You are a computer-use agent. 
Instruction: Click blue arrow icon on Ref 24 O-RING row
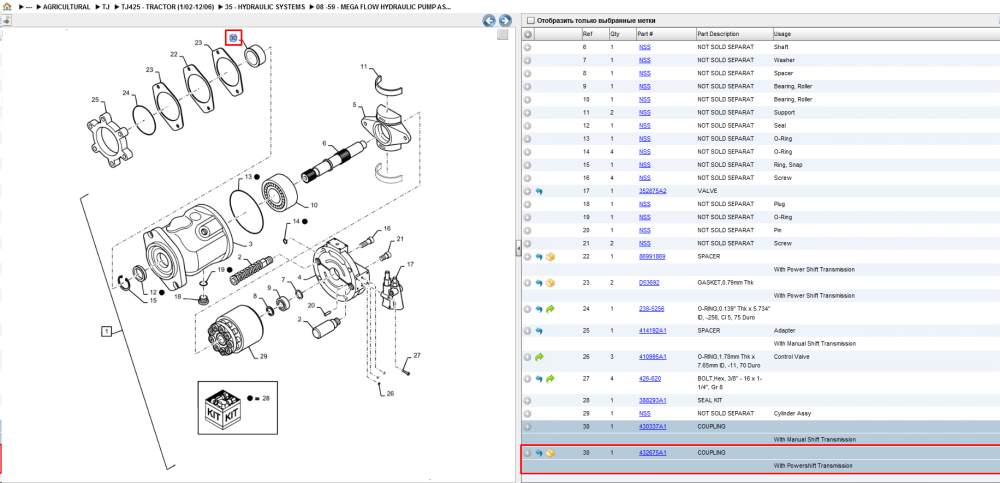[538, 309]
